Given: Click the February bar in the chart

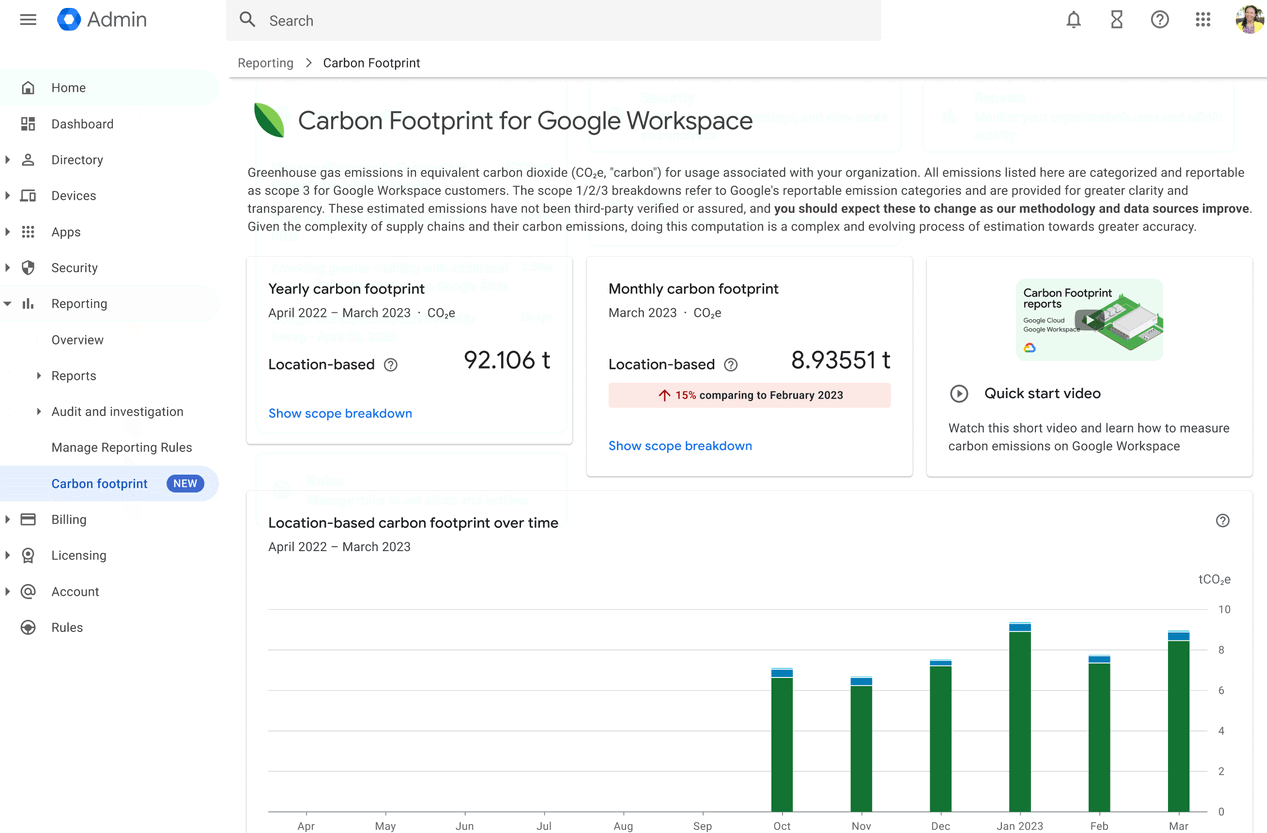Looking at the screenshot, I should pos(1100,733).
